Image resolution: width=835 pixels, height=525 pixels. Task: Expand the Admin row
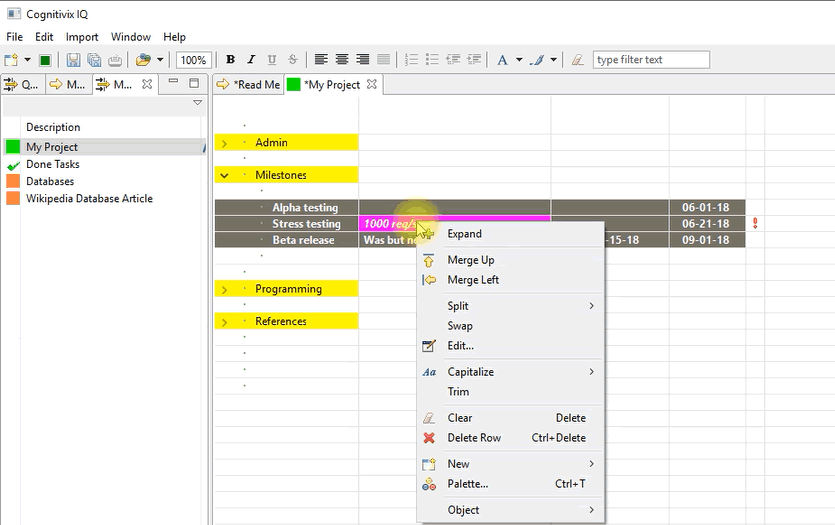point(224,143)
